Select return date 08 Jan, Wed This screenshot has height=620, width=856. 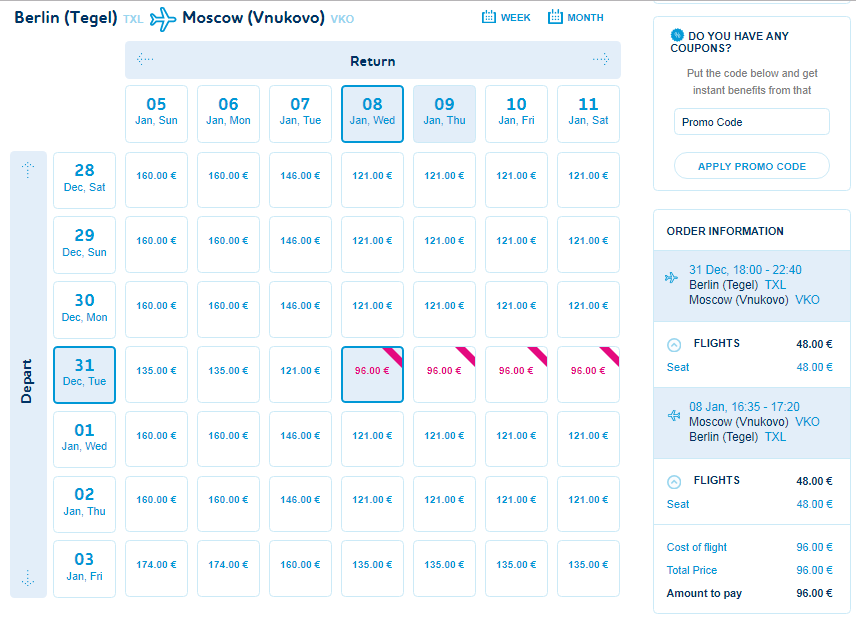pyautogui.click(x=372, y=114)
